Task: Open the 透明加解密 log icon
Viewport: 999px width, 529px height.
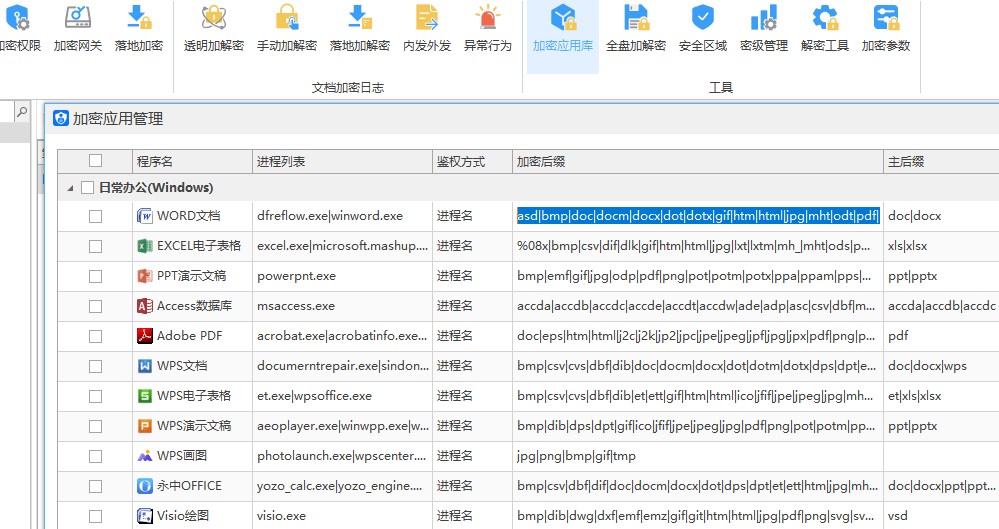Action: (214, 18)
